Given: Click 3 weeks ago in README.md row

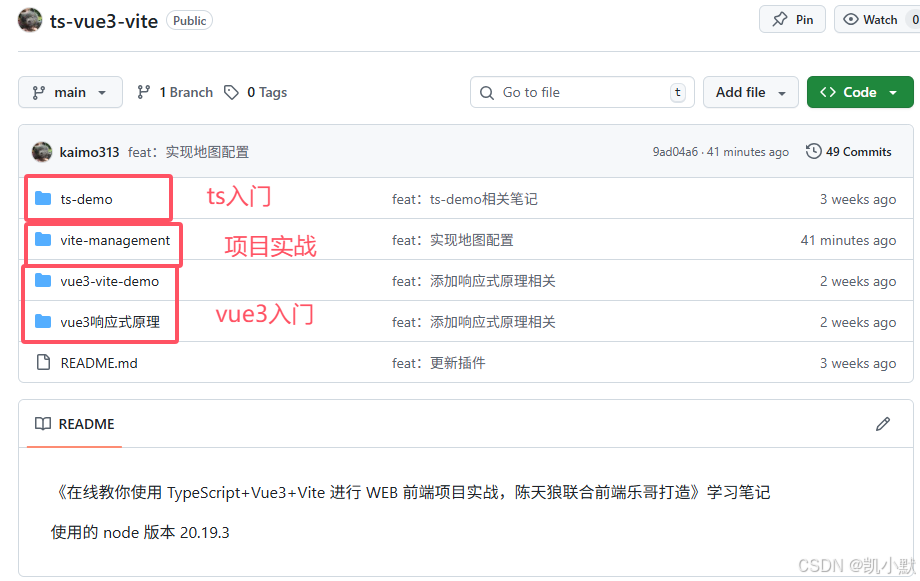Looking at the screenshot, I should click(x=858, y=363).
